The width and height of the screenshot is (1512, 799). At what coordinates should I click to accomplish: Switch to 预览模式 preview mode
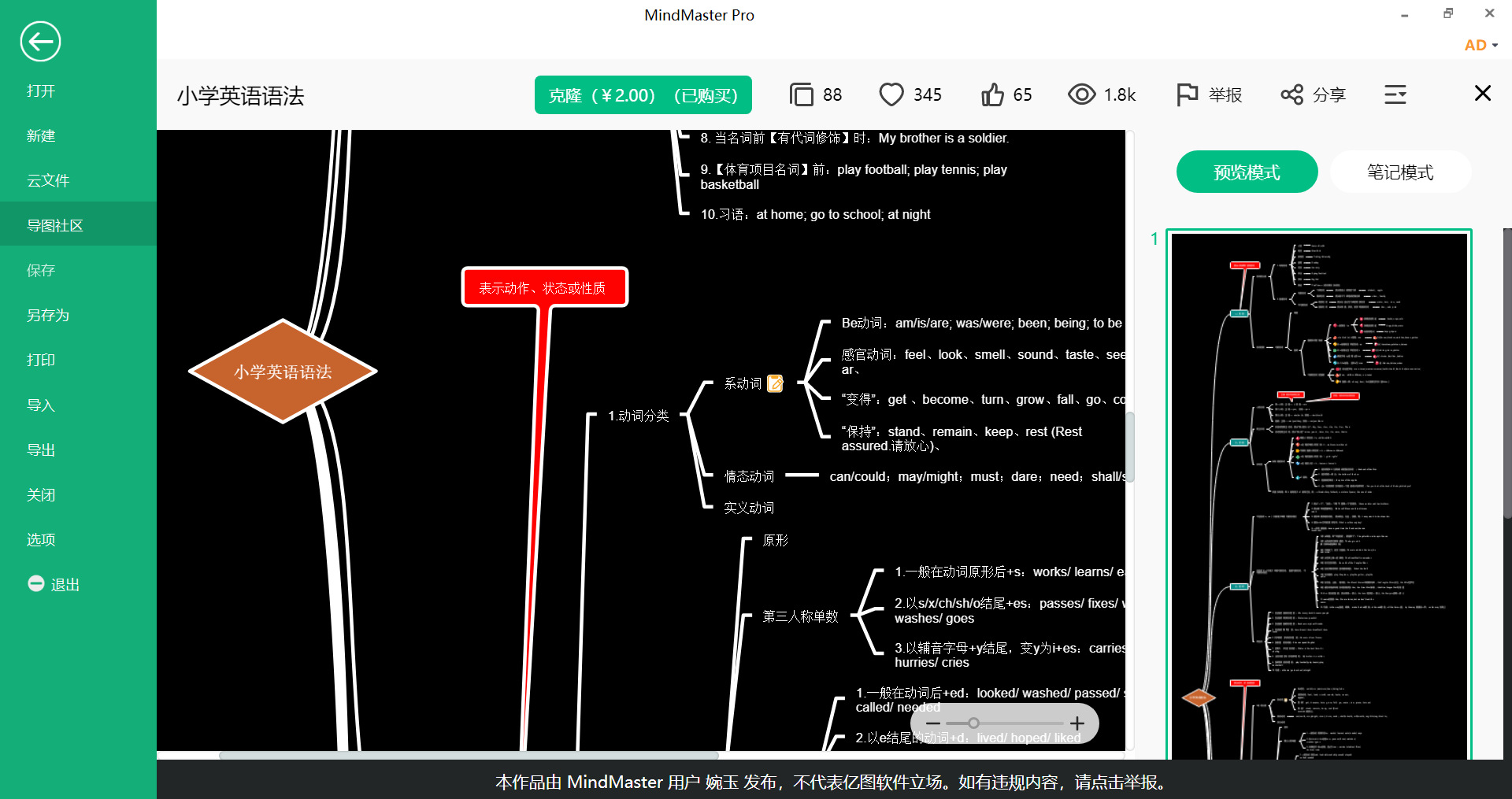click(x=1247, y=172)
